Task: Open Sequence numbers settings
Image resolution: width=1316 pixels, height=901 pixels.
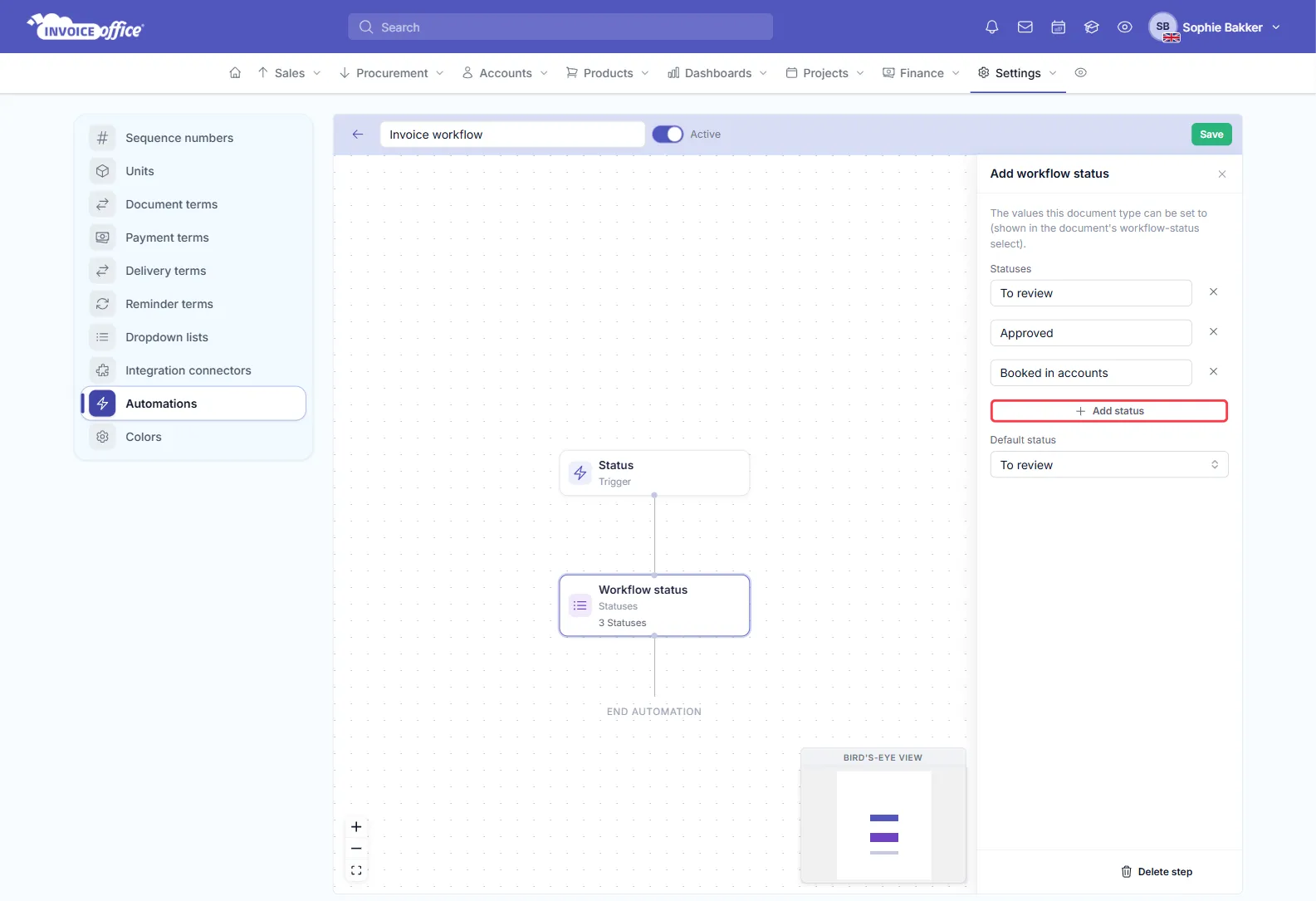Action: point(193,138)
